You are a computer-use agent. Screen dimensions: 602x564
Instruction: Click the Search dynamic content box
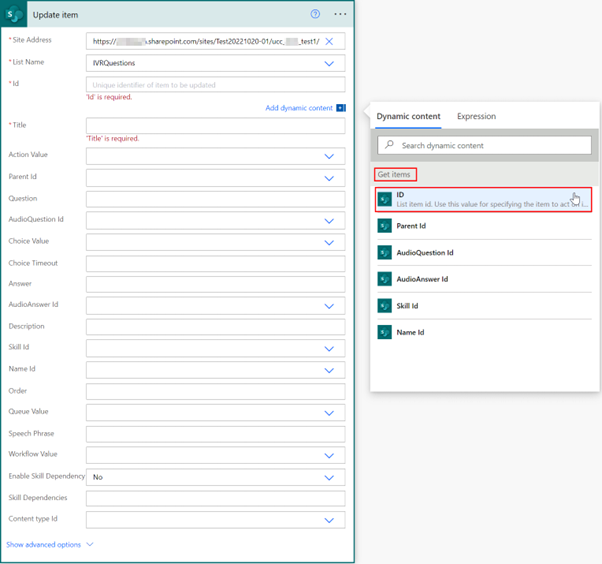coord(484,145)
